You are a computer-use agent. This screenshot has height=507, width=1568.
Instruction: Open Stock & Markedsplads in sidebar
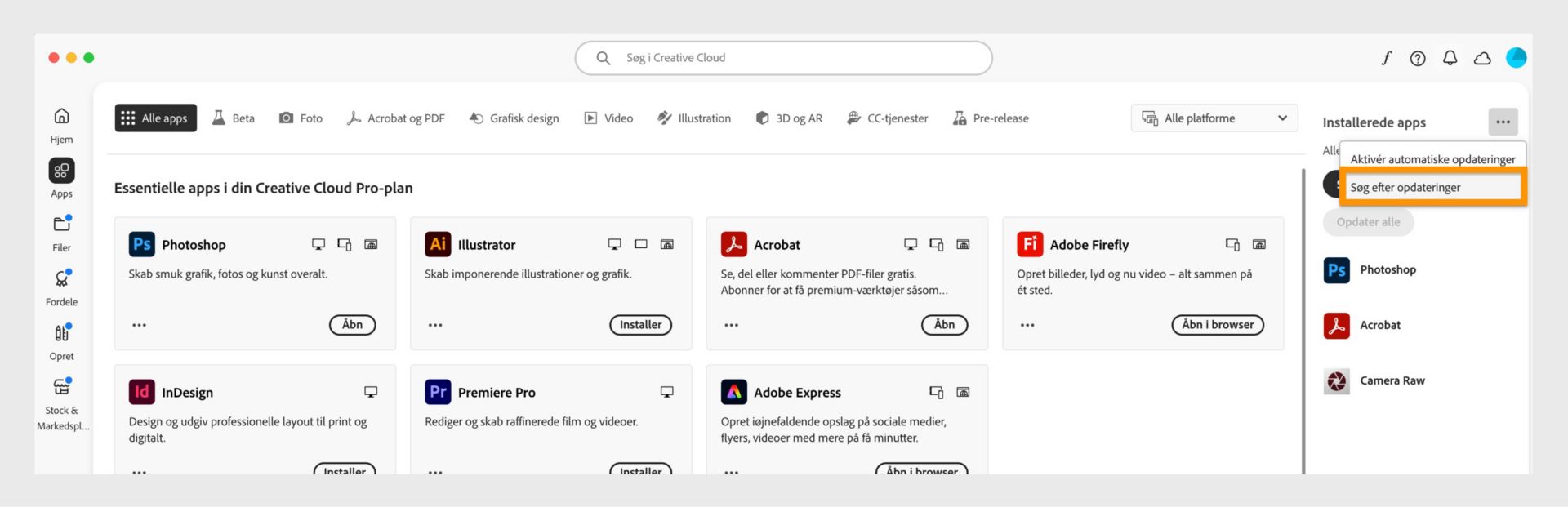pos(62,403)
